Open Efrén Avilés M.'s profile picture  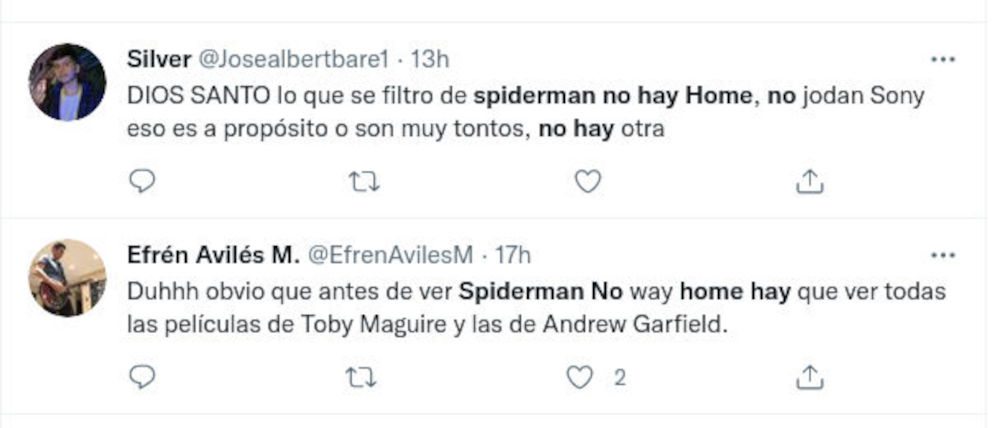point(67,278)
